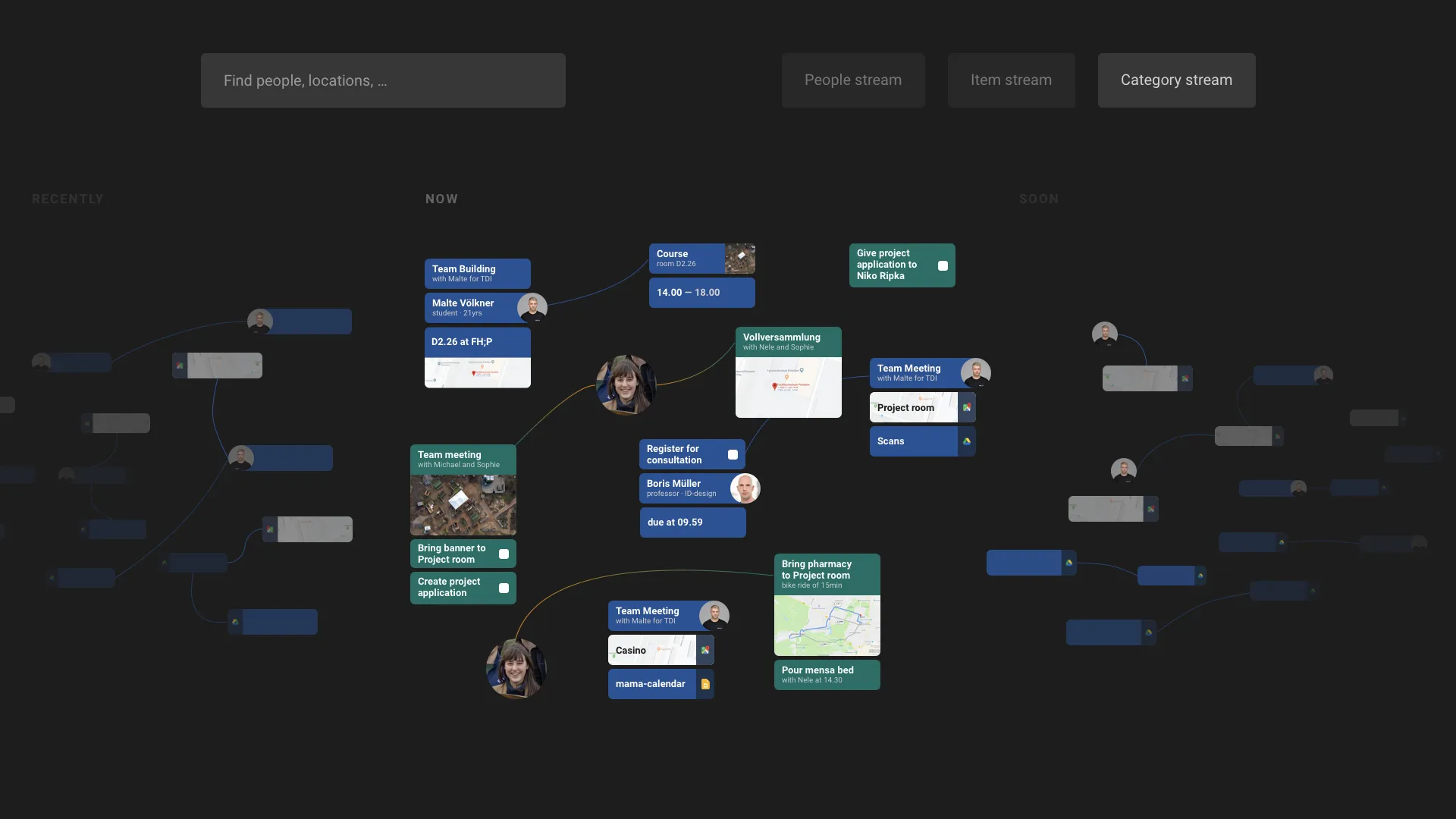This screenshot has height=819, width=1456.
Task: Select woman's portrait near Vollversammlung card
Action: pyautogui.click(x=626, y=384)
